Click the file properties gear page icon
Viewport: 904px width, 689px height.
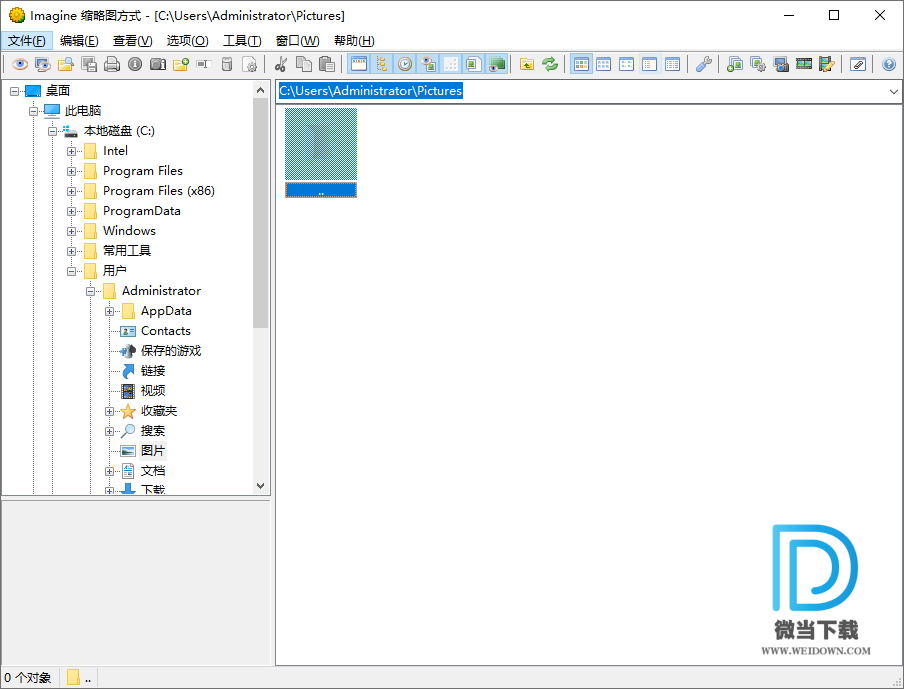[250, 64]
